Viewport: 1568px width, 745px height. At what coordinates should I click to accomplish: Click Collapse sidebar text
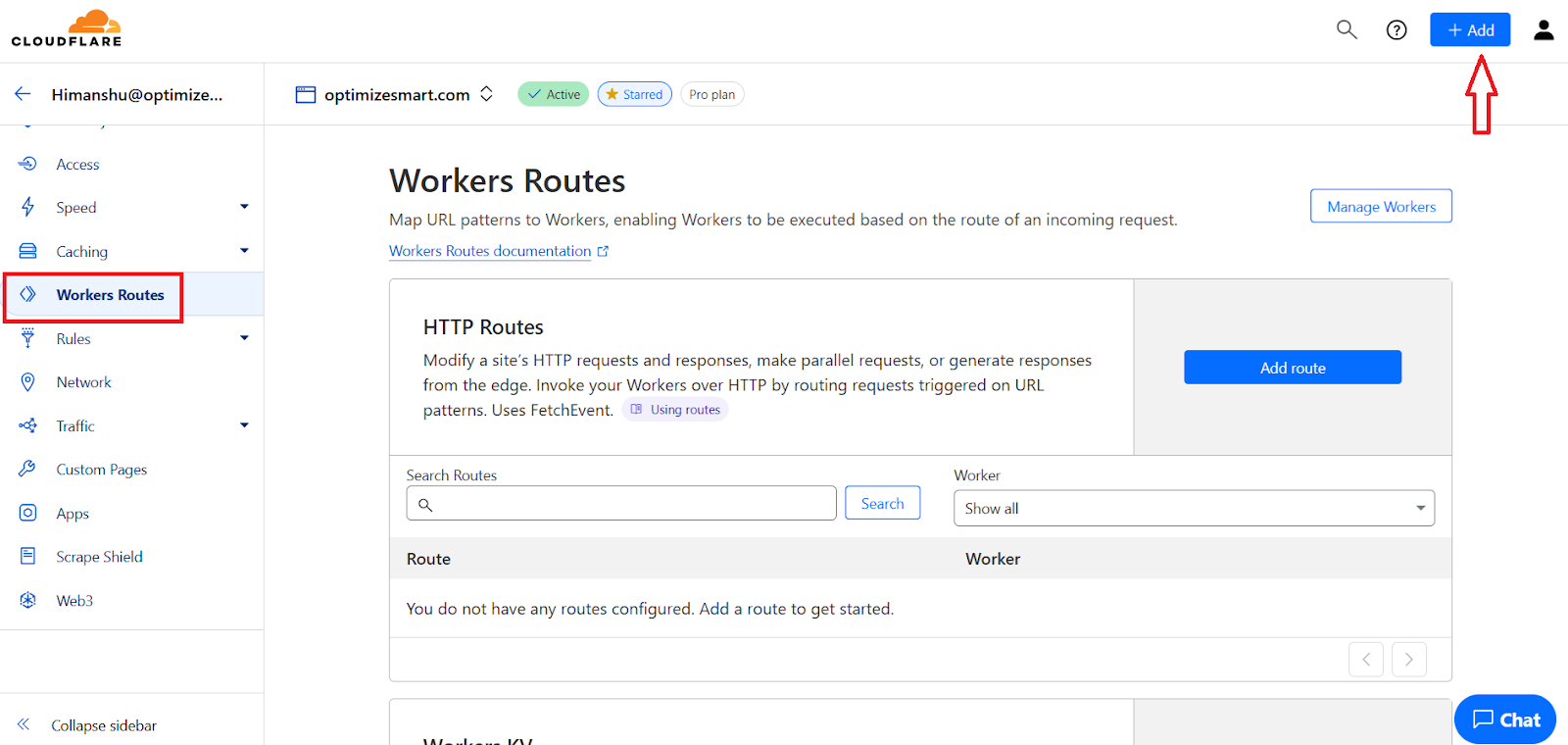coord(104,725)
